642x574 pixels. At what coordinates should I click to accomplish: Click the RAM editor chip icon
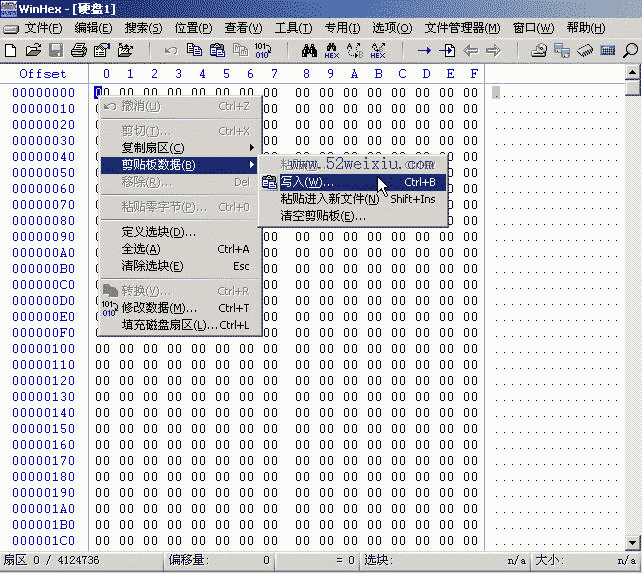click(x=585, y=51)
